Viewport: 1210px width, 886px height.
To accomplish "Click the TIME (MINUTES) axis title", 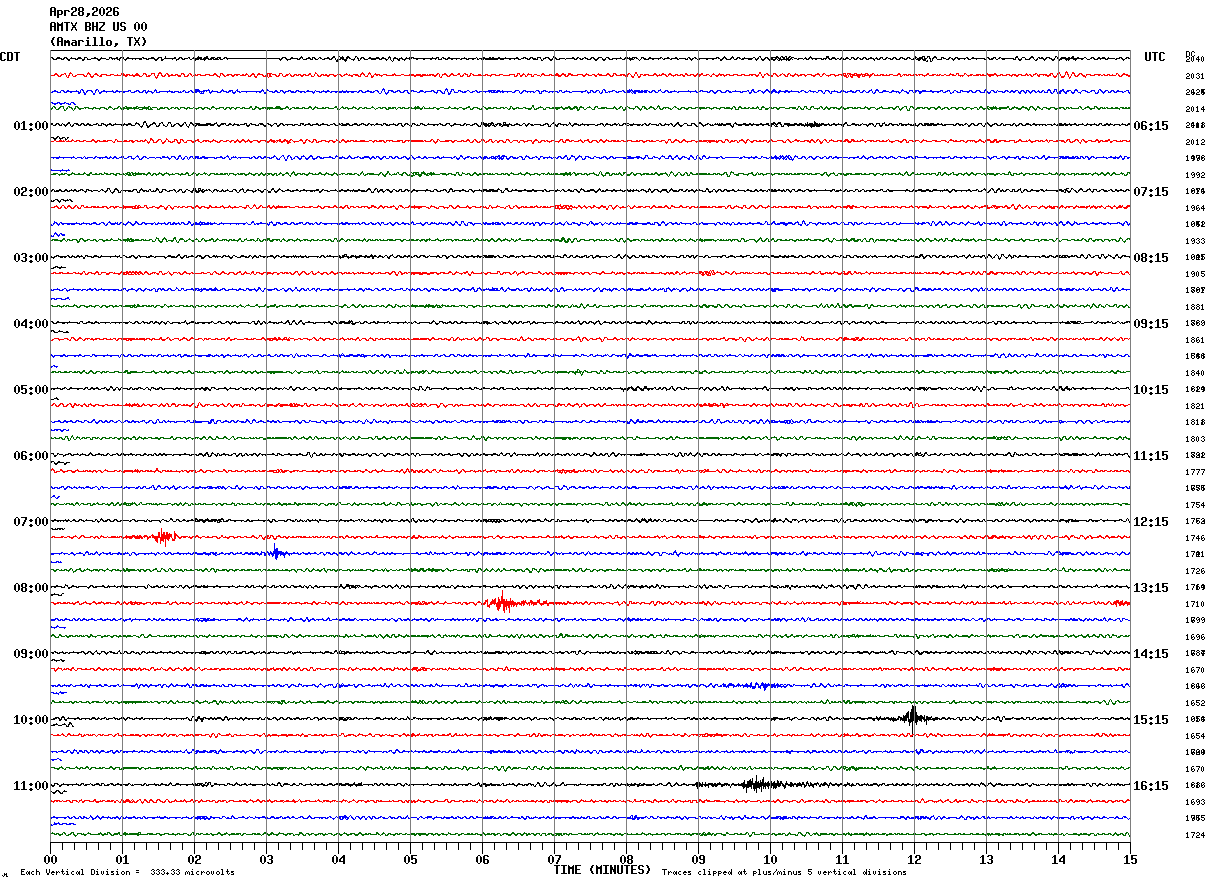I will [602, 870].
